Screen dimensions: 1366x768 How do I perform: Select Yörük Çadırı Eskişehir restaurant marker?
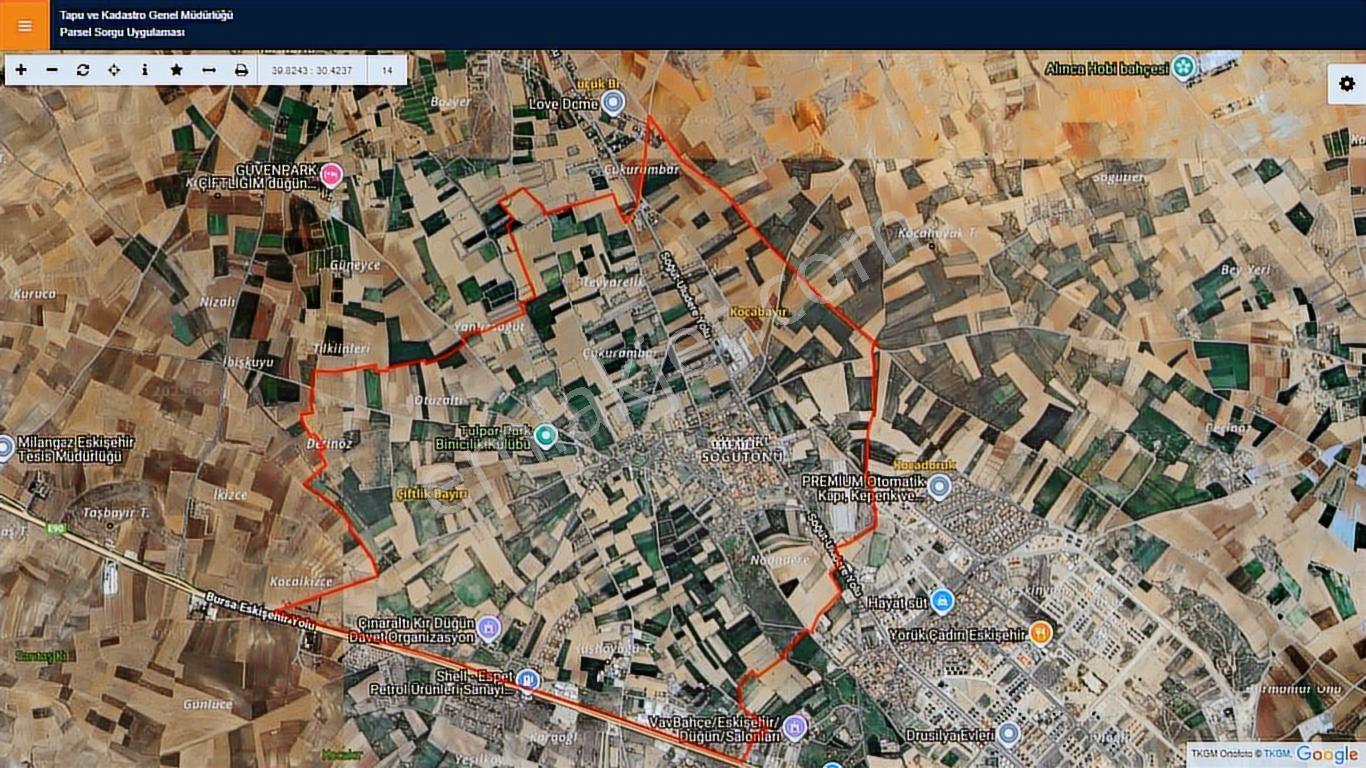[1040, 633]
